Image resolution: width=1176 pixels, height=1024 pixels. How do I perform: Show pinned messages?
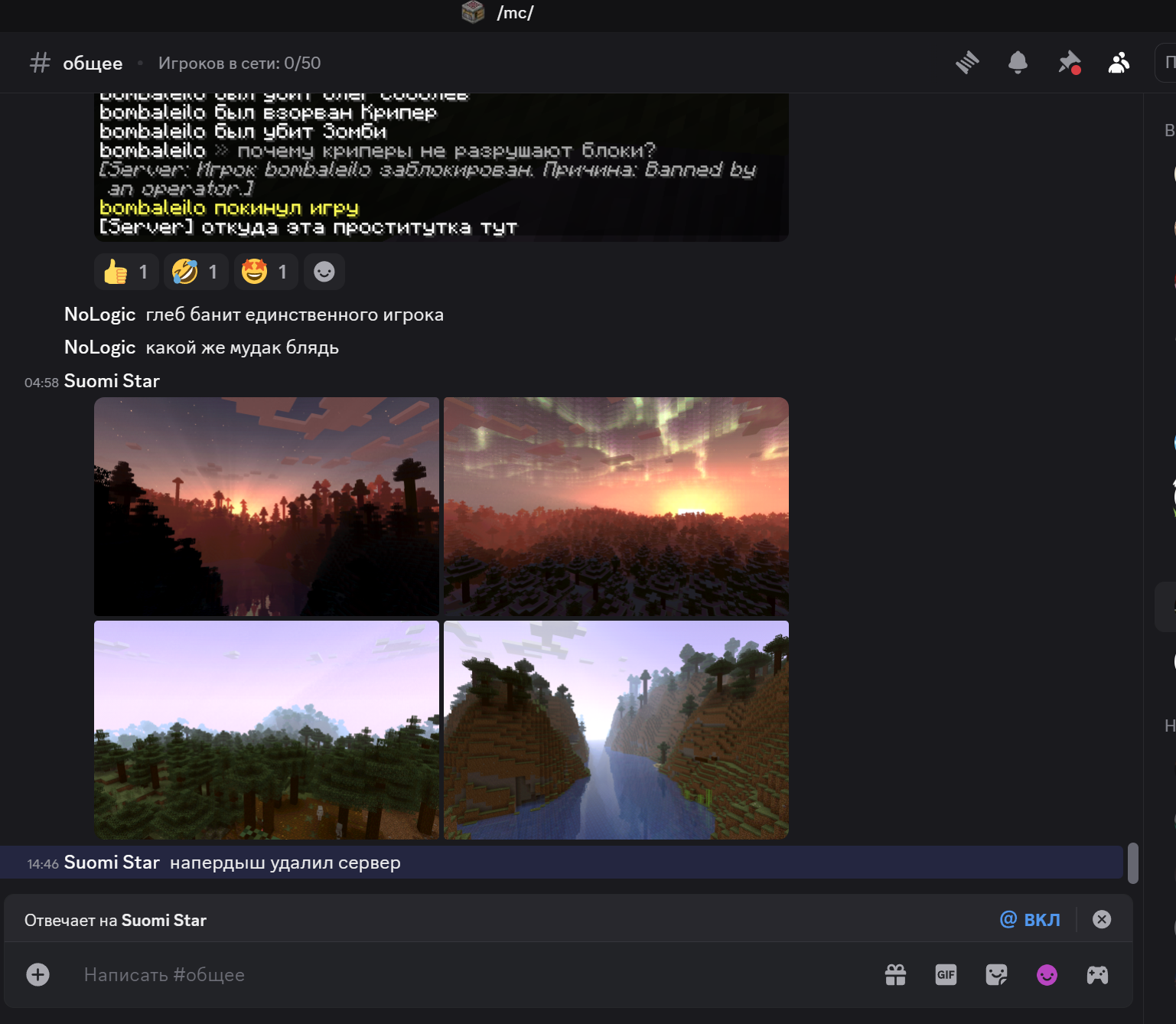coord(1069,63)
